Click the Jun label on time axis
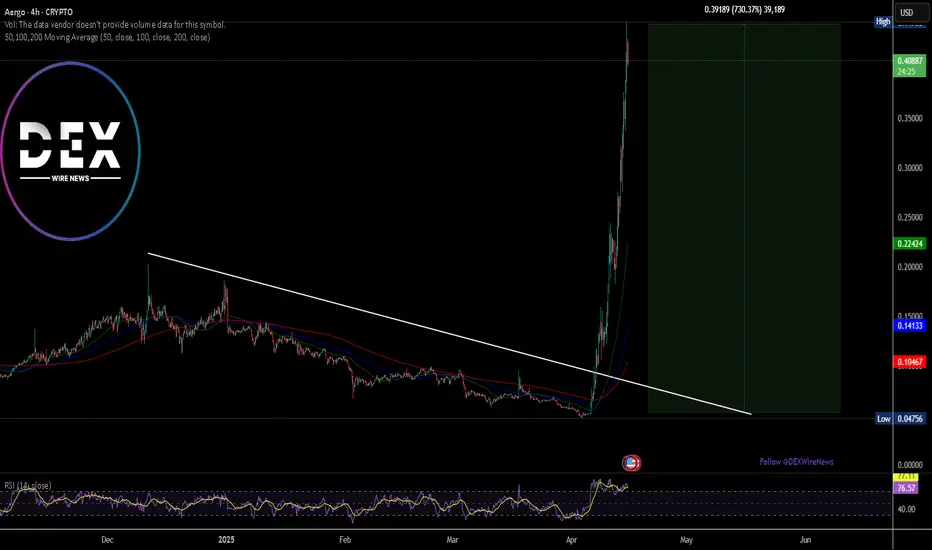932x550 pixels. [x=805, y=540]
